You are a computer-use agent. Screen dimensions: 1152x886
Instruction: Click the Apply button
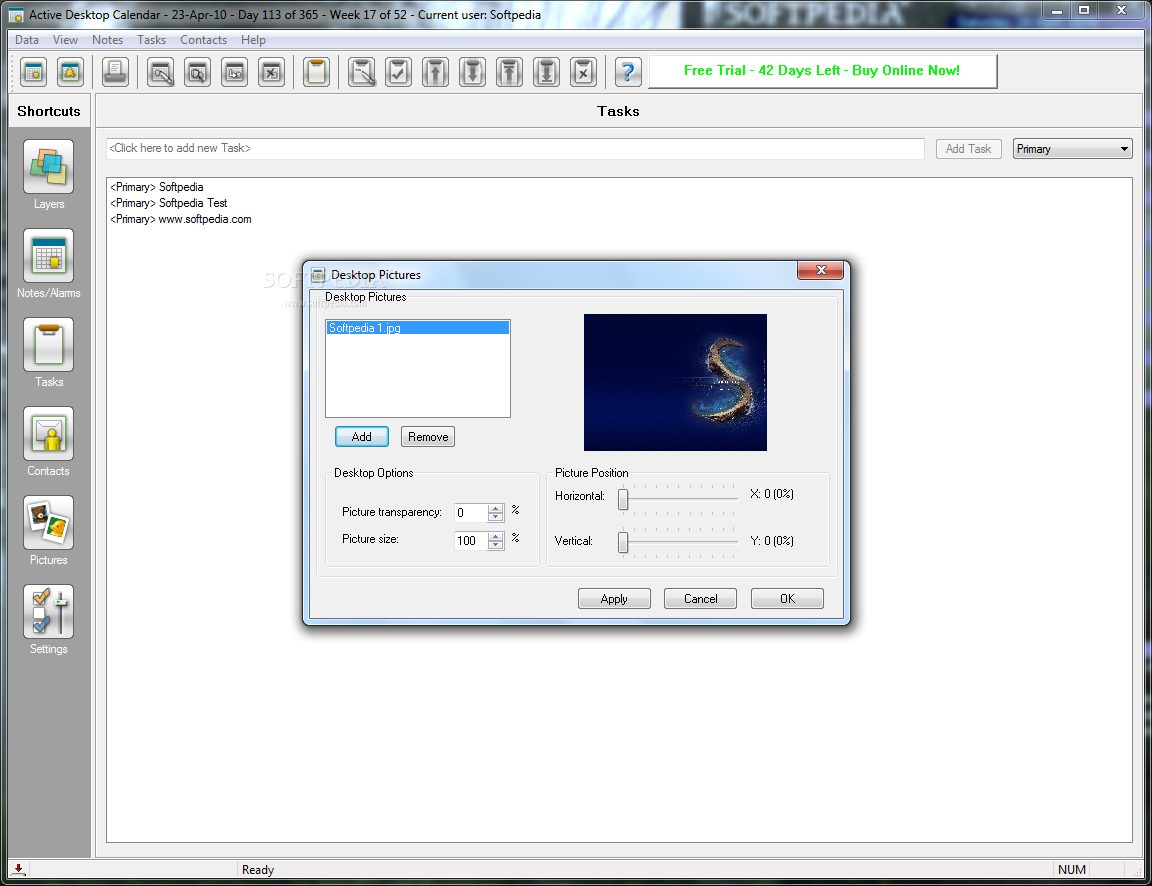pyautogui.click(x=614, y=599)
